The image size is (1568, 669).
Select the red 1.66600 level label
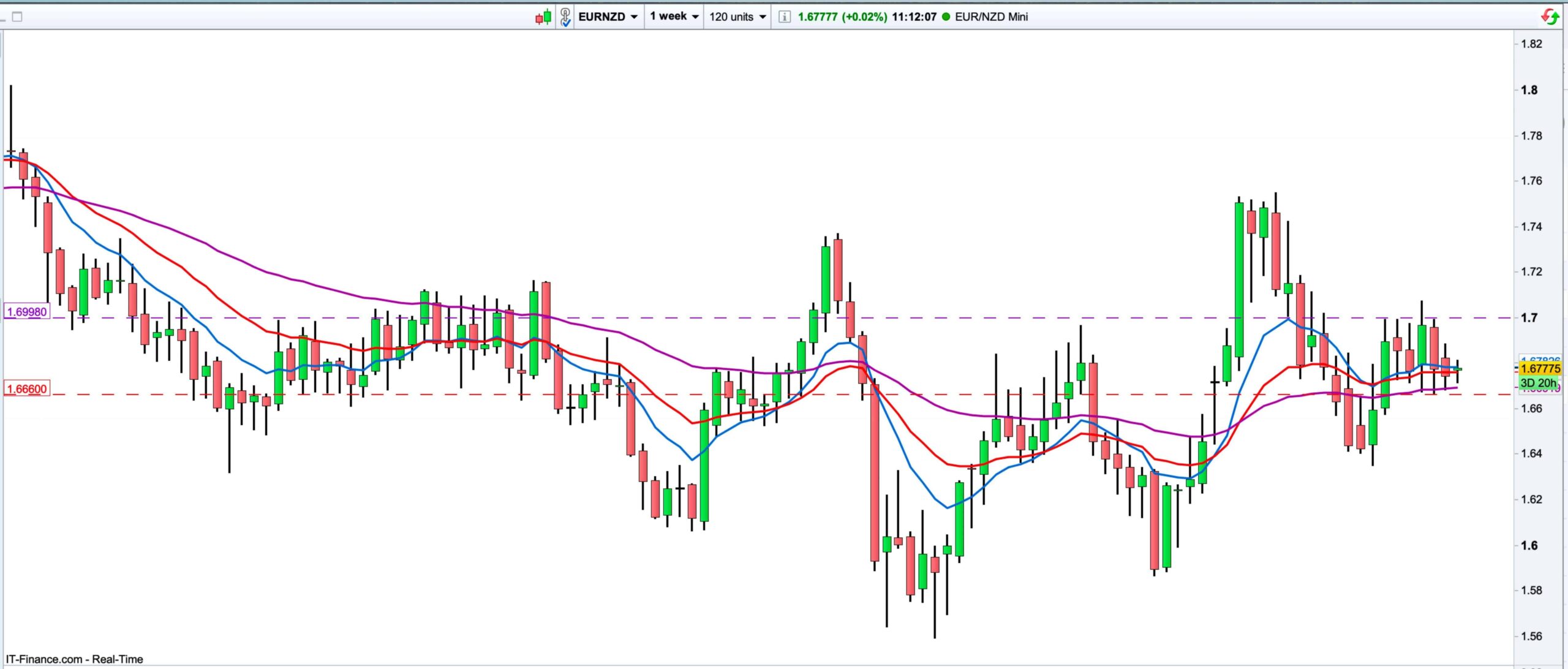point(26,389)
